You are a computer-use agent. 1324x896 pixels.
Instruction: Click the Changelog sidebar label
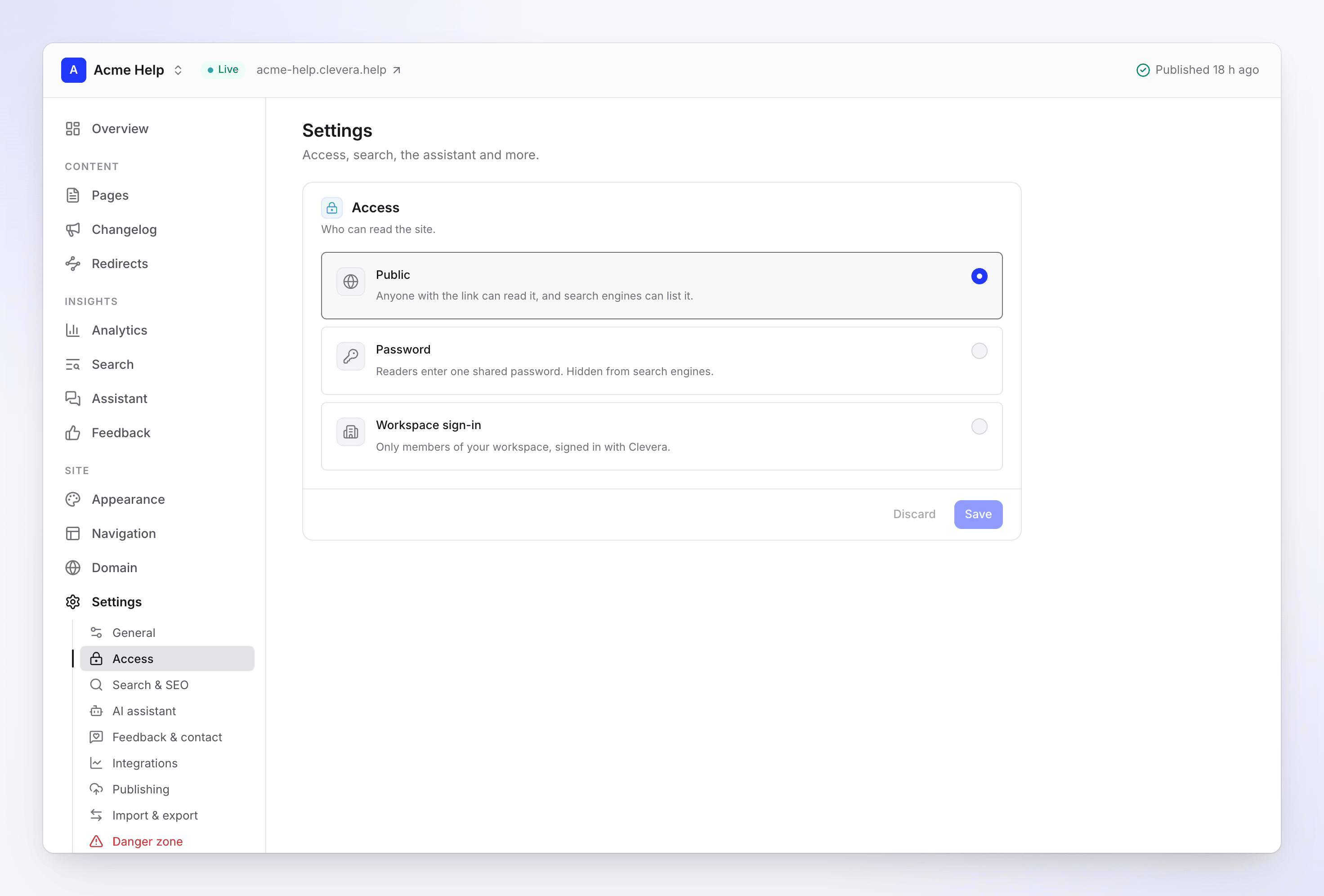click(124, 230)
